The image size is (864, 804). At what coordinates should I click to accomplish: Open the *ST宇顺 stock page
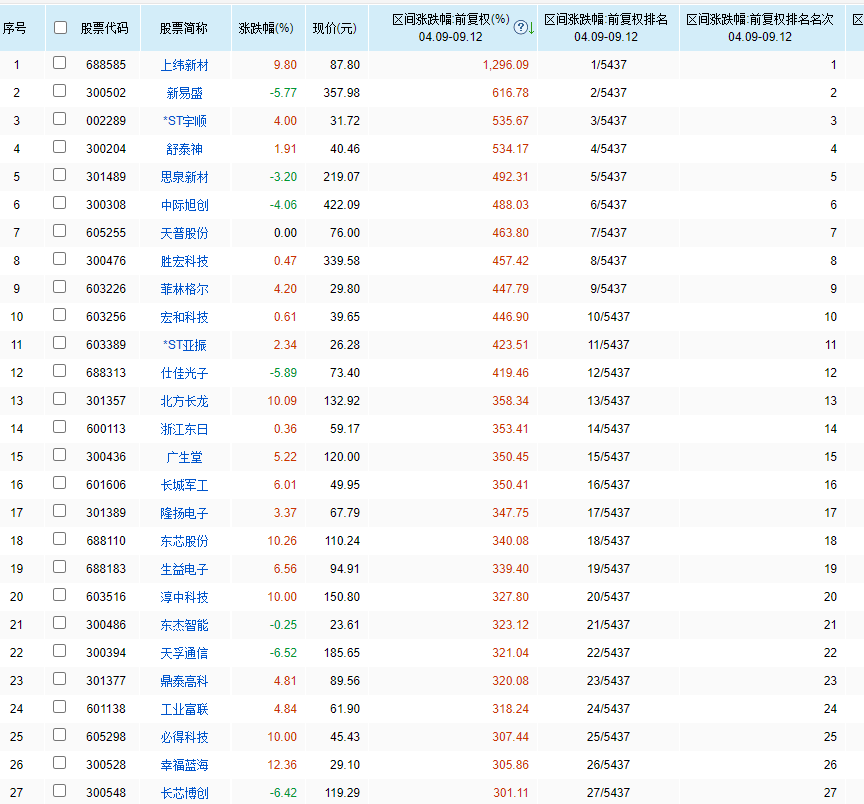tap(185, 121)
